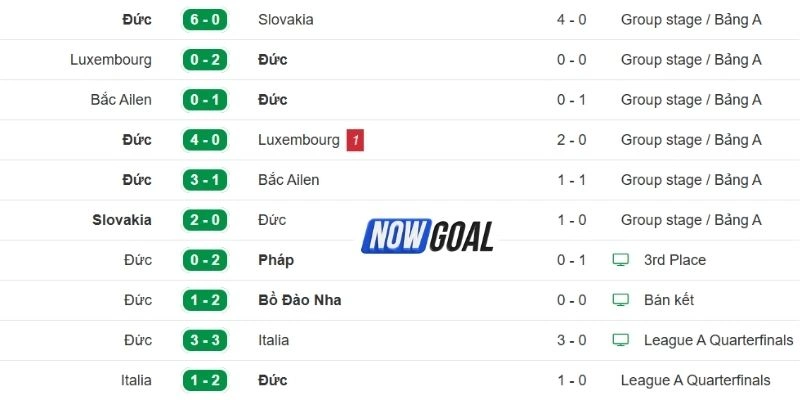The image size is (800, 400).
Task: Click home team Slovakia in the 2 - 0 row
Action: click(x=122, y=220)
